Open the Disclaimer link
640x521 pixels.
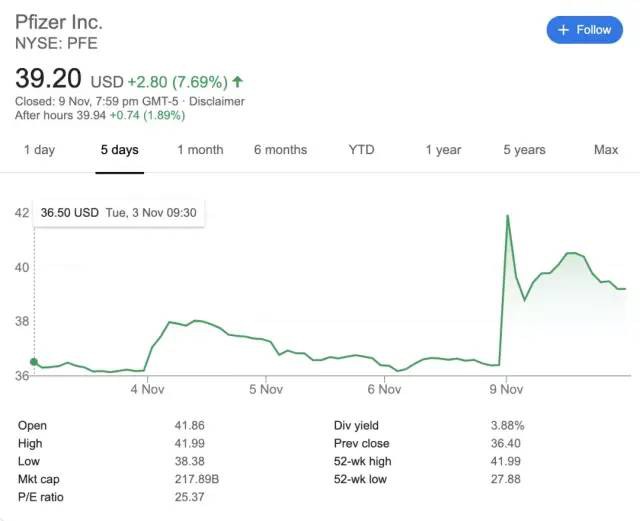[x=217, y=101]
